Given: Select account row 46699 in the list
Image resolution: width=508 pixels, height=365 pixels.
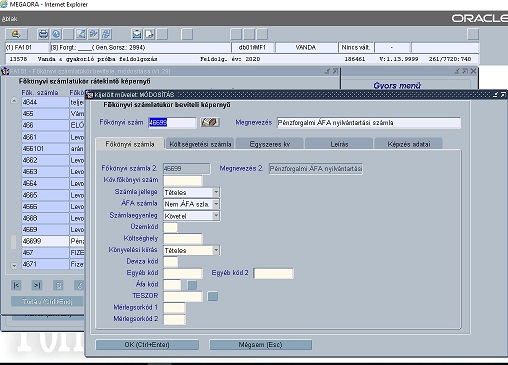Looking at the screenshot, I should 45,241.
